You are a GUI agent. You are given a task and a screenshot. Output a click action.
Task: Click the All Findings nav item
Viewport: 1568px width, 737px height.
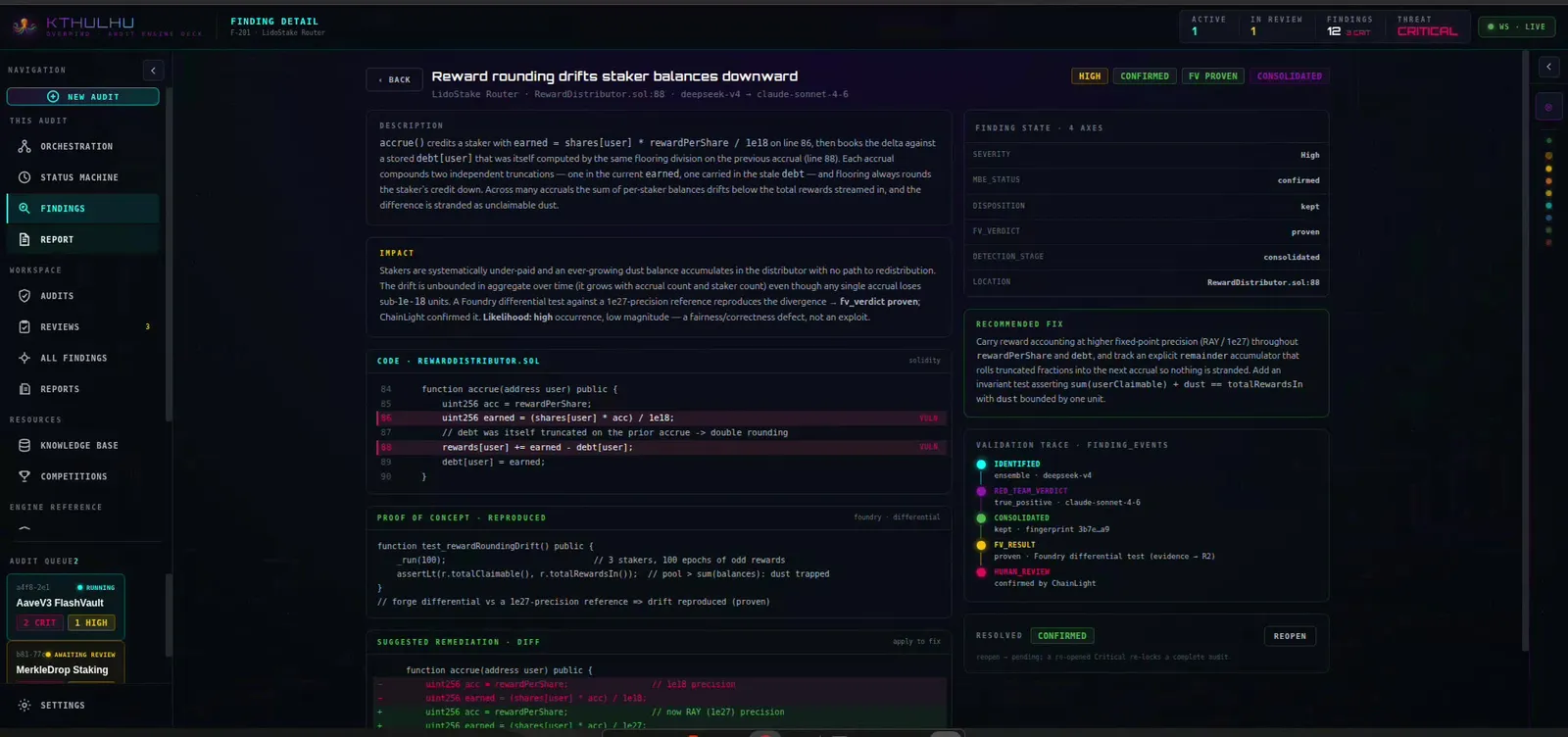tap(83, 359)
